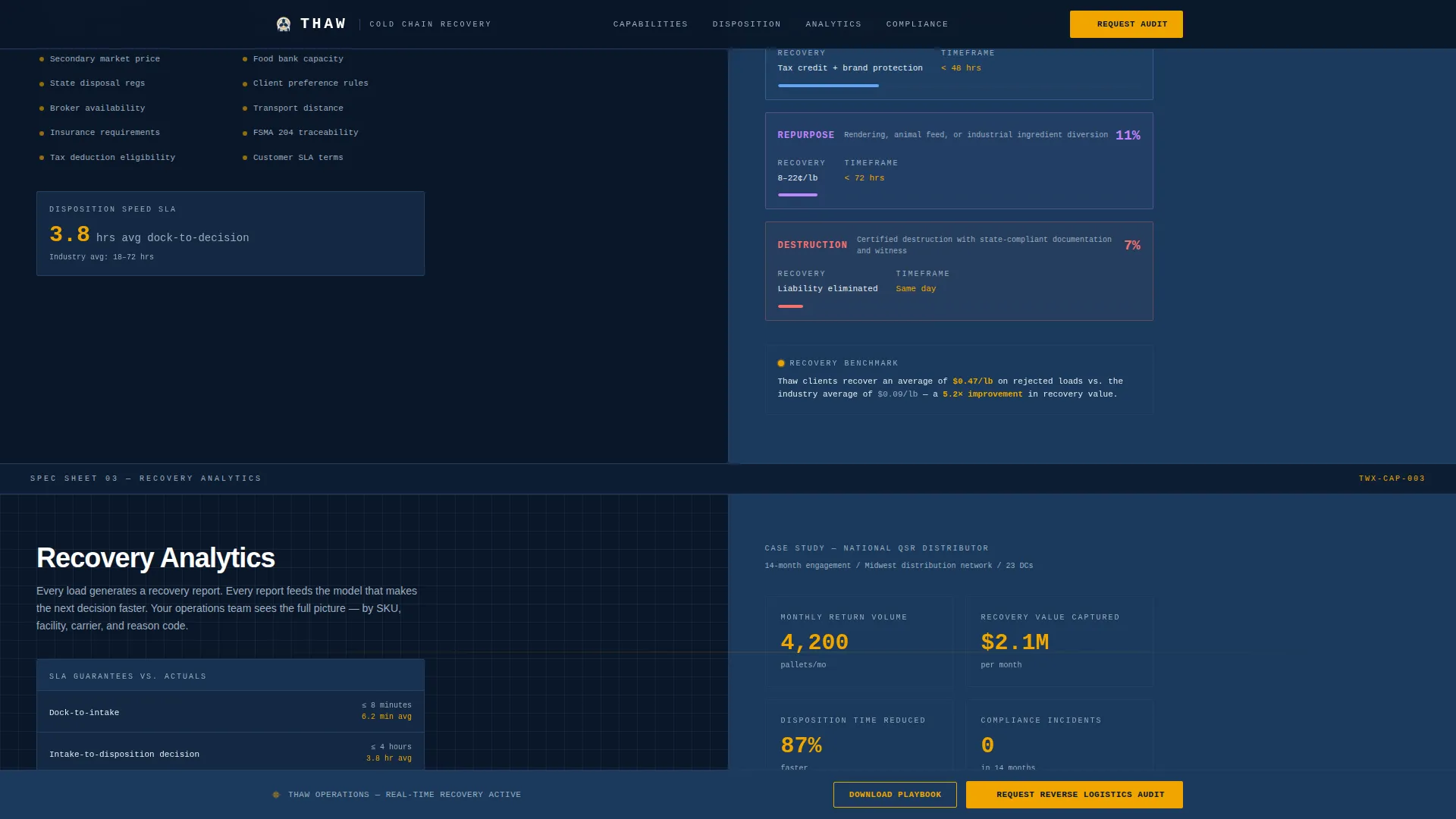Click 'Food bank capacity' list item
The image size is (1456, 819).
(x=298, y=59)
